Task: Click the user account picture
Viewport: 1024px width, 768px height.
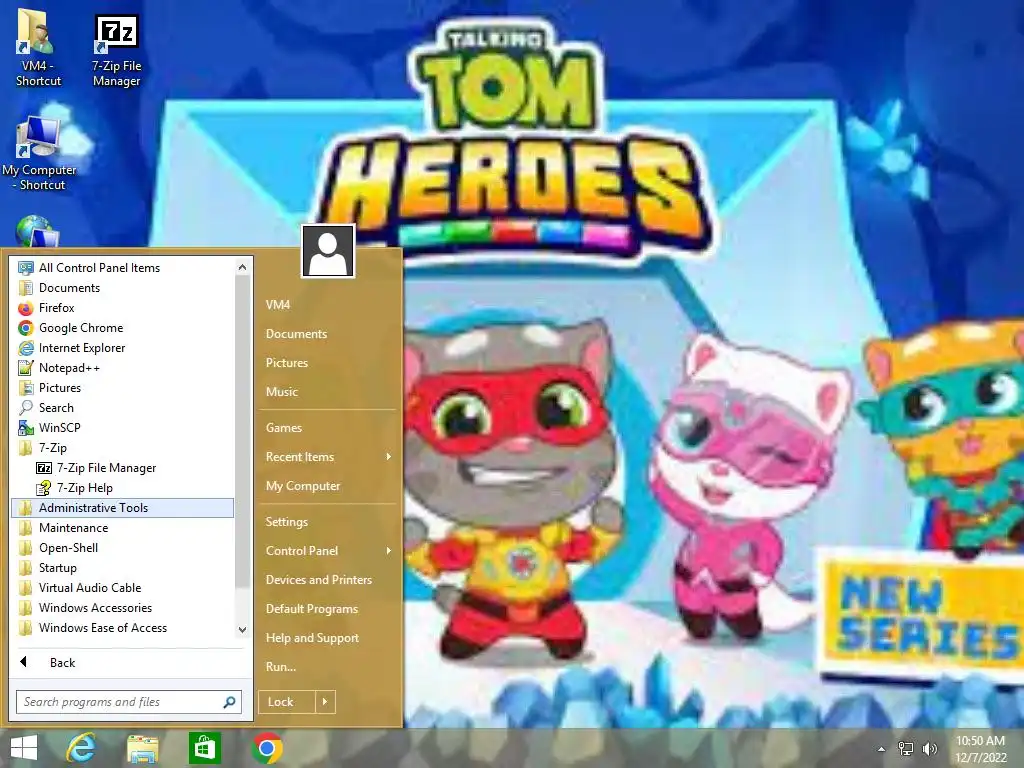Action: pos(328,251)
